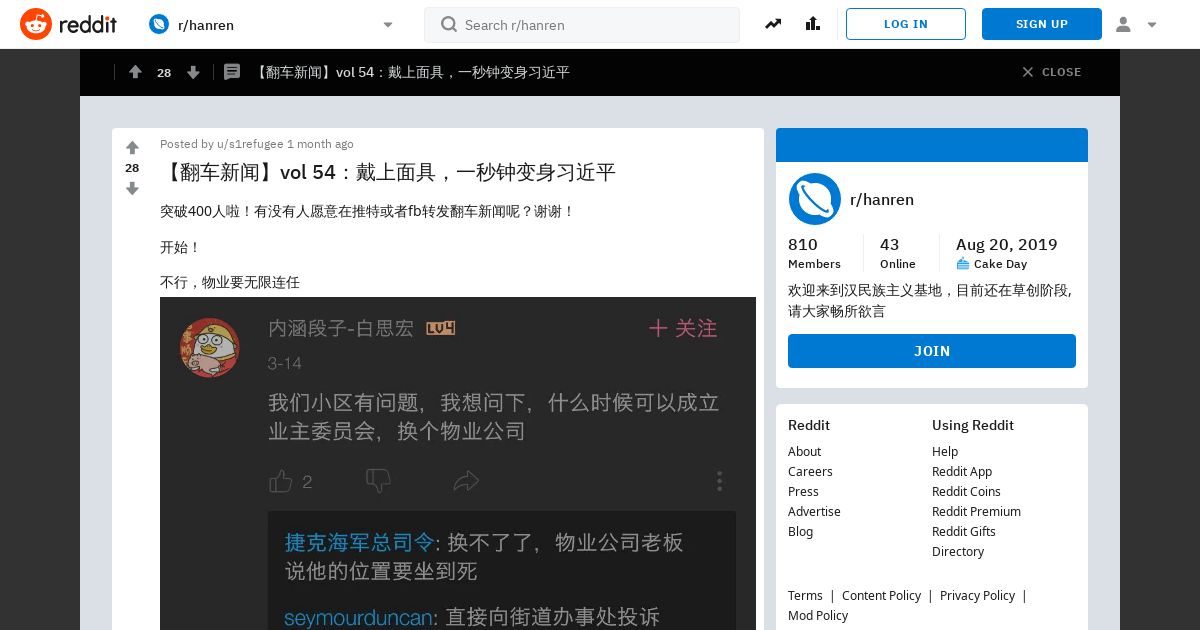Screen dimensions: 1200x630
Task: Open the Reddit App footer link
Action: click(x=962, y=471)
